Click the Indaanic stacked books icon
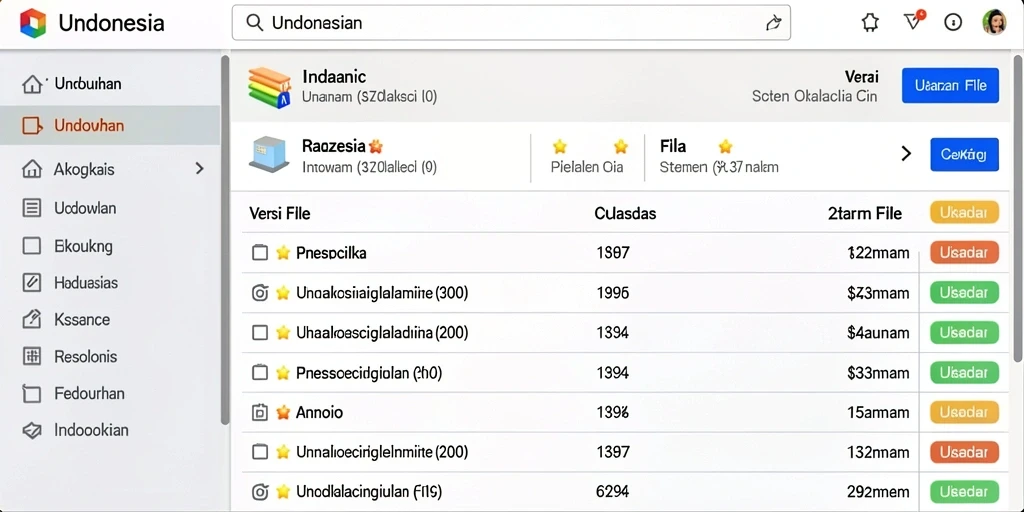The width and height of the screenshot is (1024, 512). click(x=270, y=88)
